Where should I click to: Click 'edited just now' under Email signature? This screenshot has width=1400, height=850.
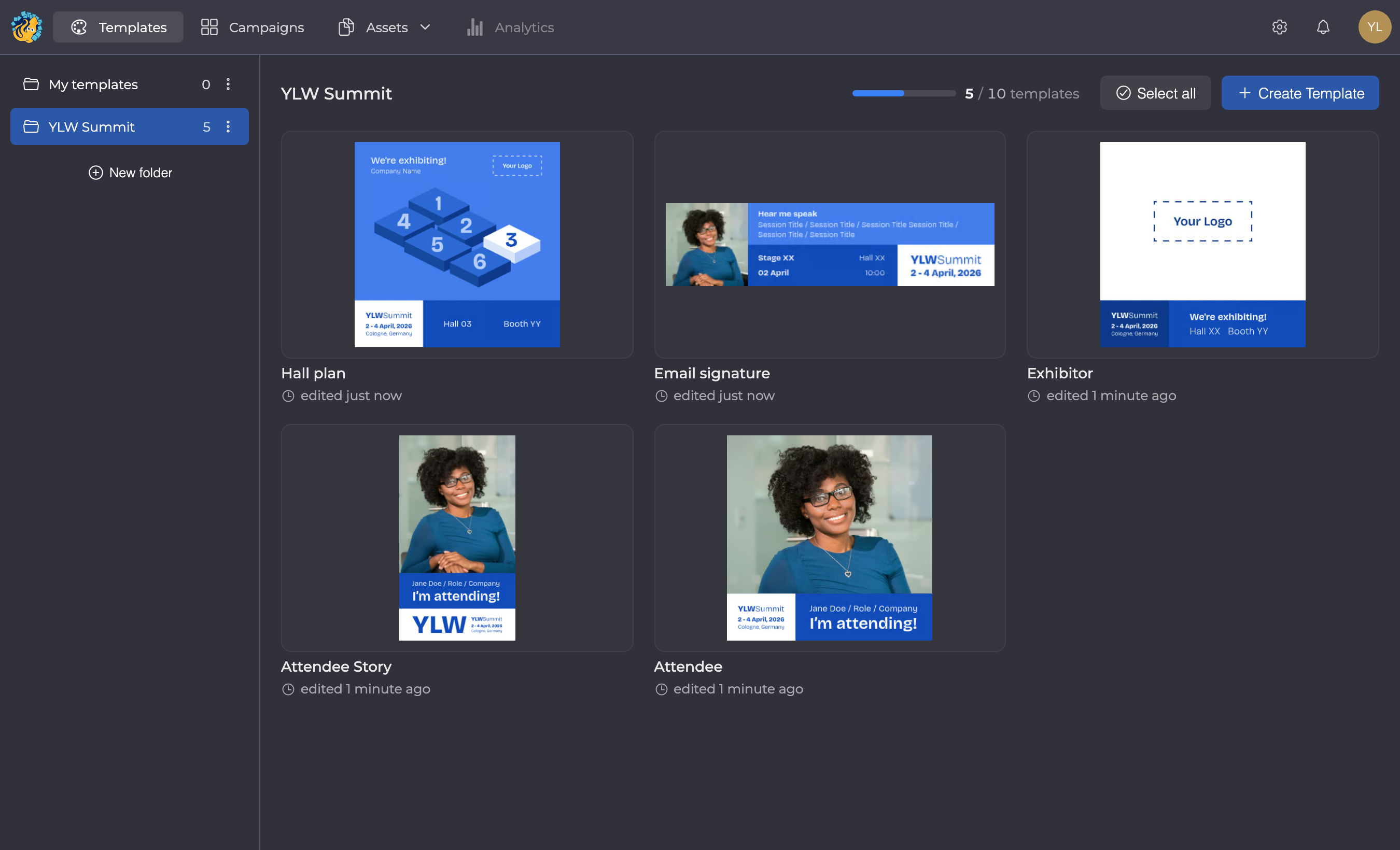coord(724,396)
